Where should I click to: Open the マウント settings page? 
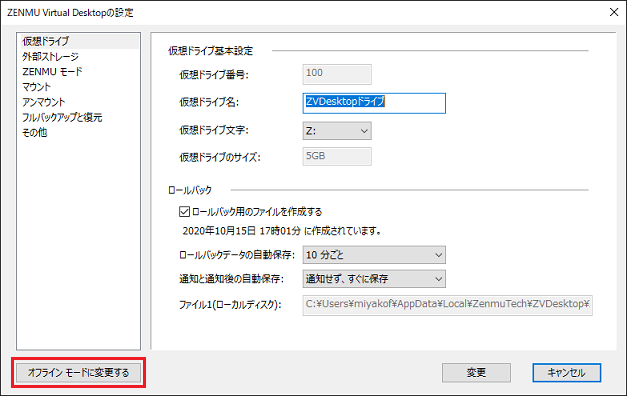coord(36,87)
